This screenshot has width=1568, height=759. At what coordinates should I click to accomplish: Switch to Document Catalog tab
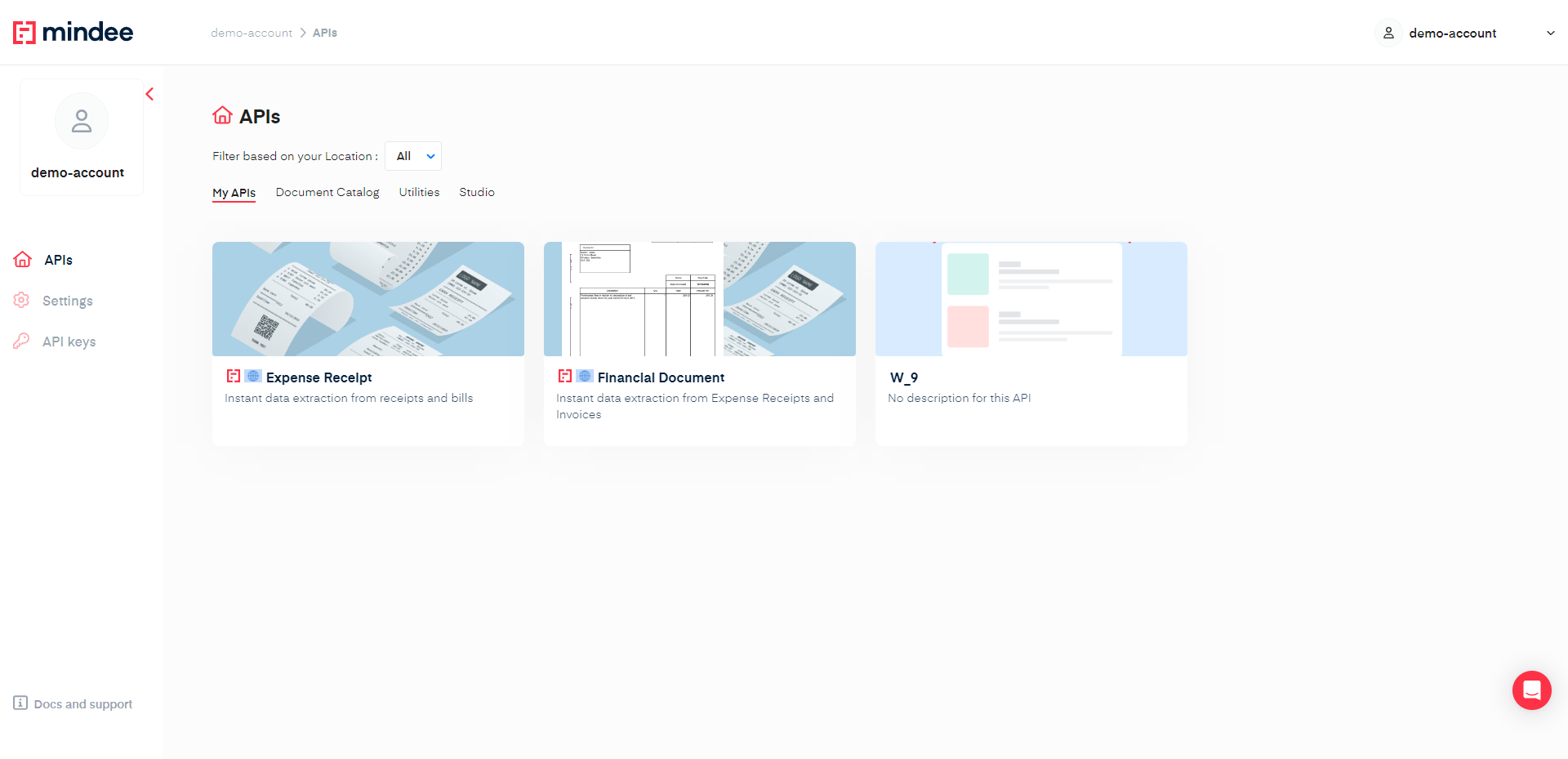(327, 192)
